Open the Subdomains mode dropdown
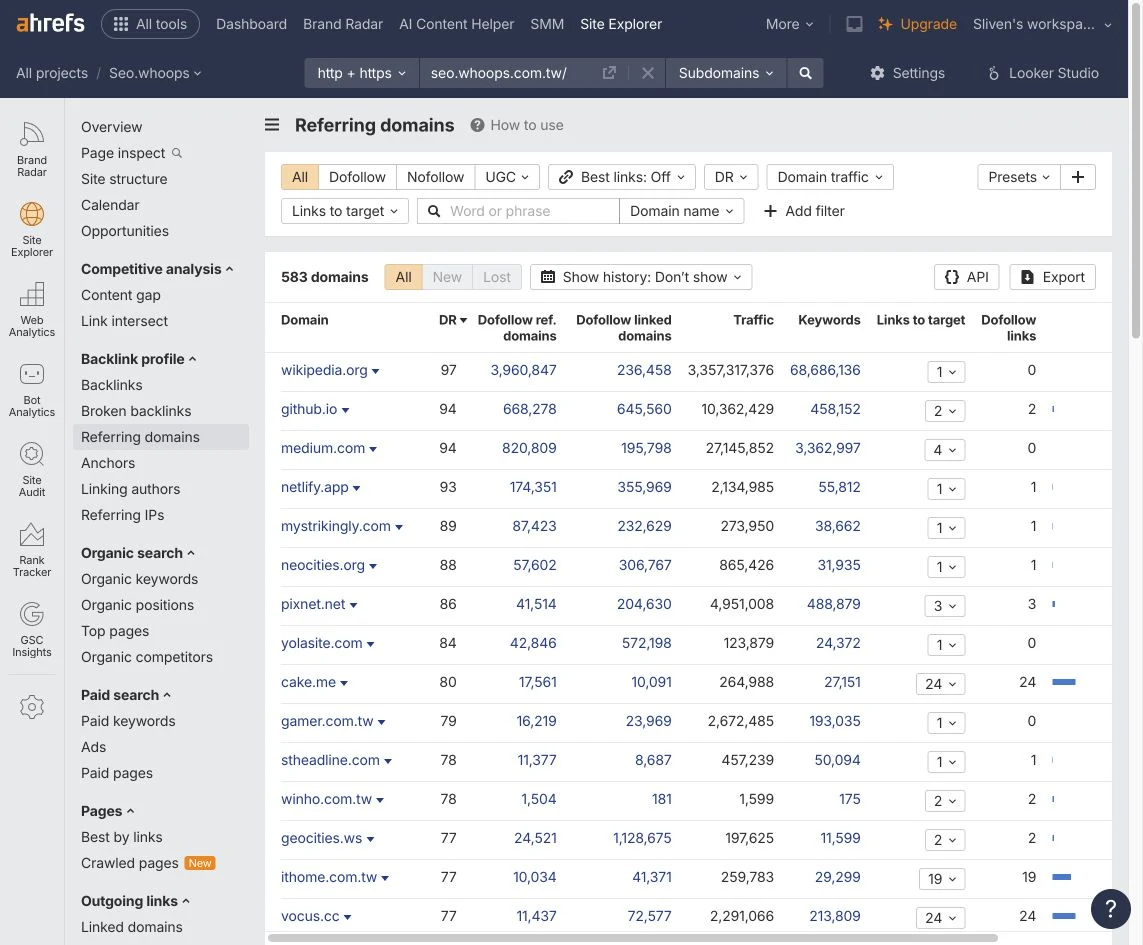The height and width of the screenshot is (945, 1143). tap(725, 73)
